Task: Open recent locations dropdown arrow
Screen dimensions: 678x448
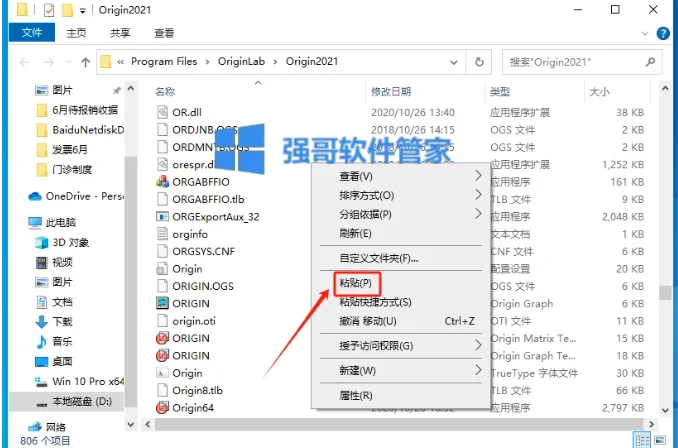Action: [x=68, y=62]
